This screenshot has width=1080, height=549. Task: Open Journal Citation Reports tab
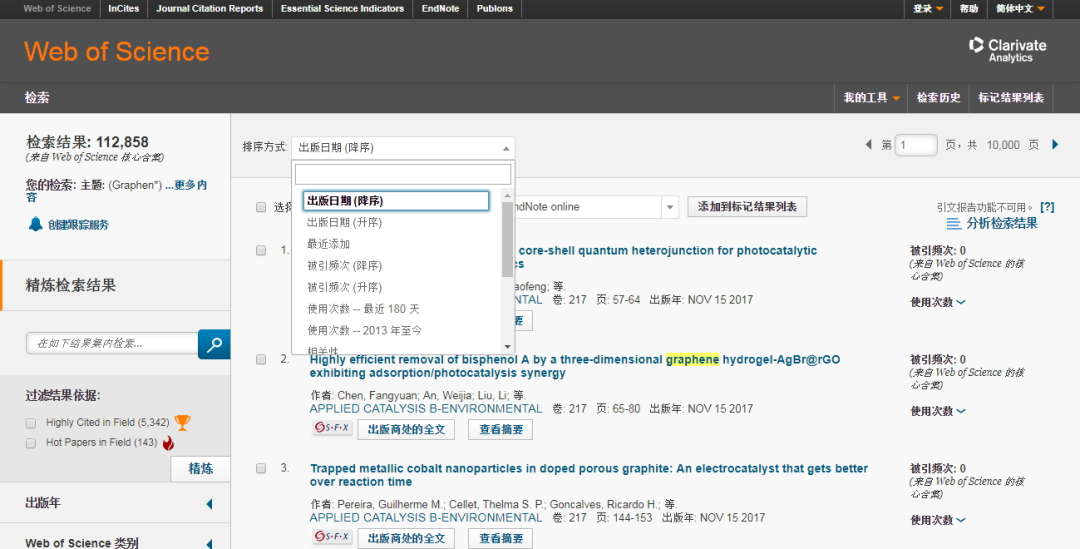pos(209,9)
